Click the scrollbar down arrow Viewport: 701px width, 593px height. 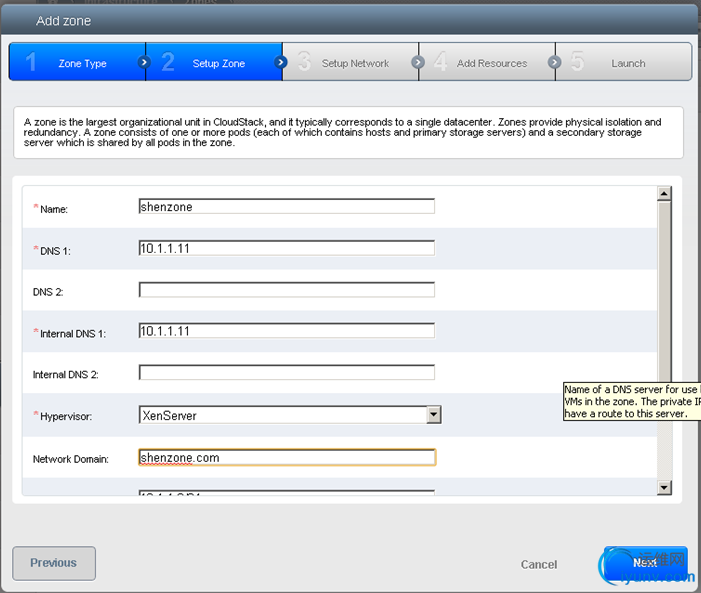(664, 487)
